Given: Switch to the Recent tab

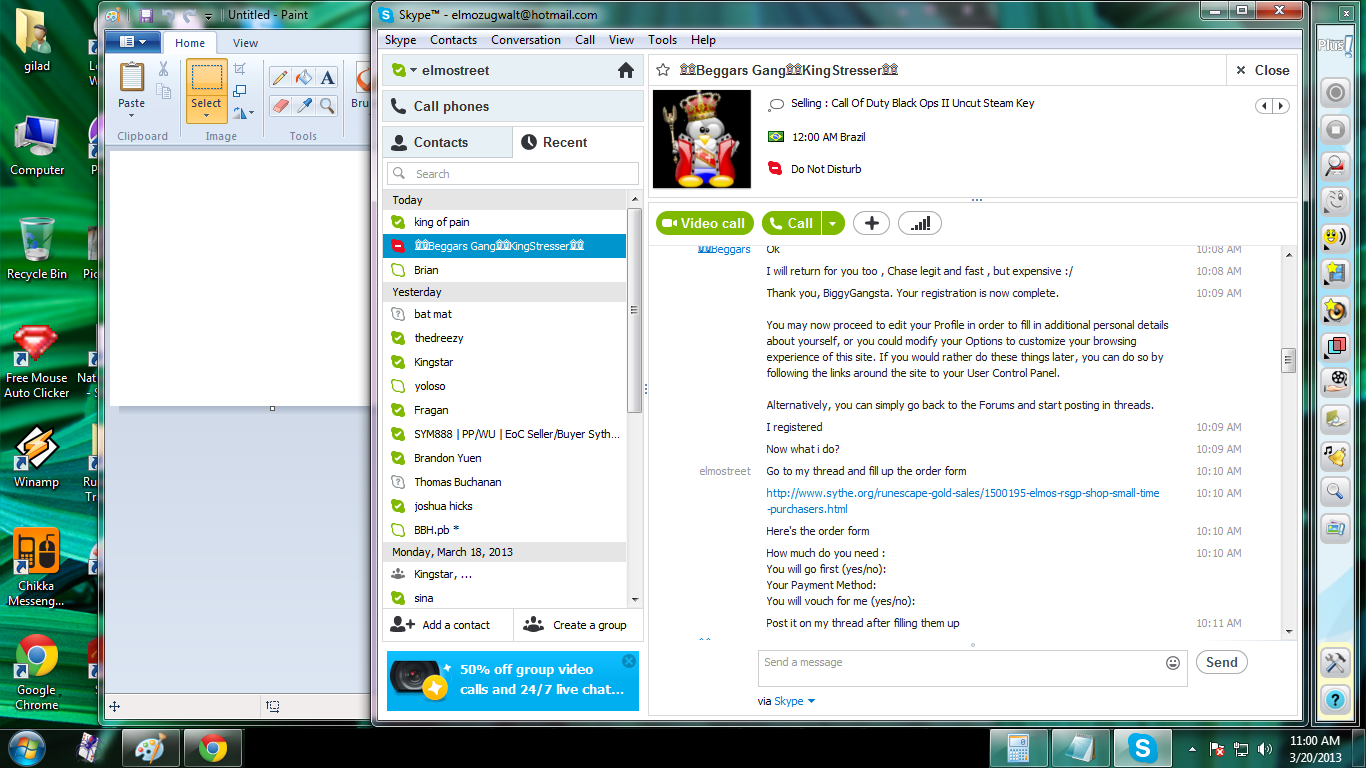Looking at the screenshot, I should pos(577,142).
